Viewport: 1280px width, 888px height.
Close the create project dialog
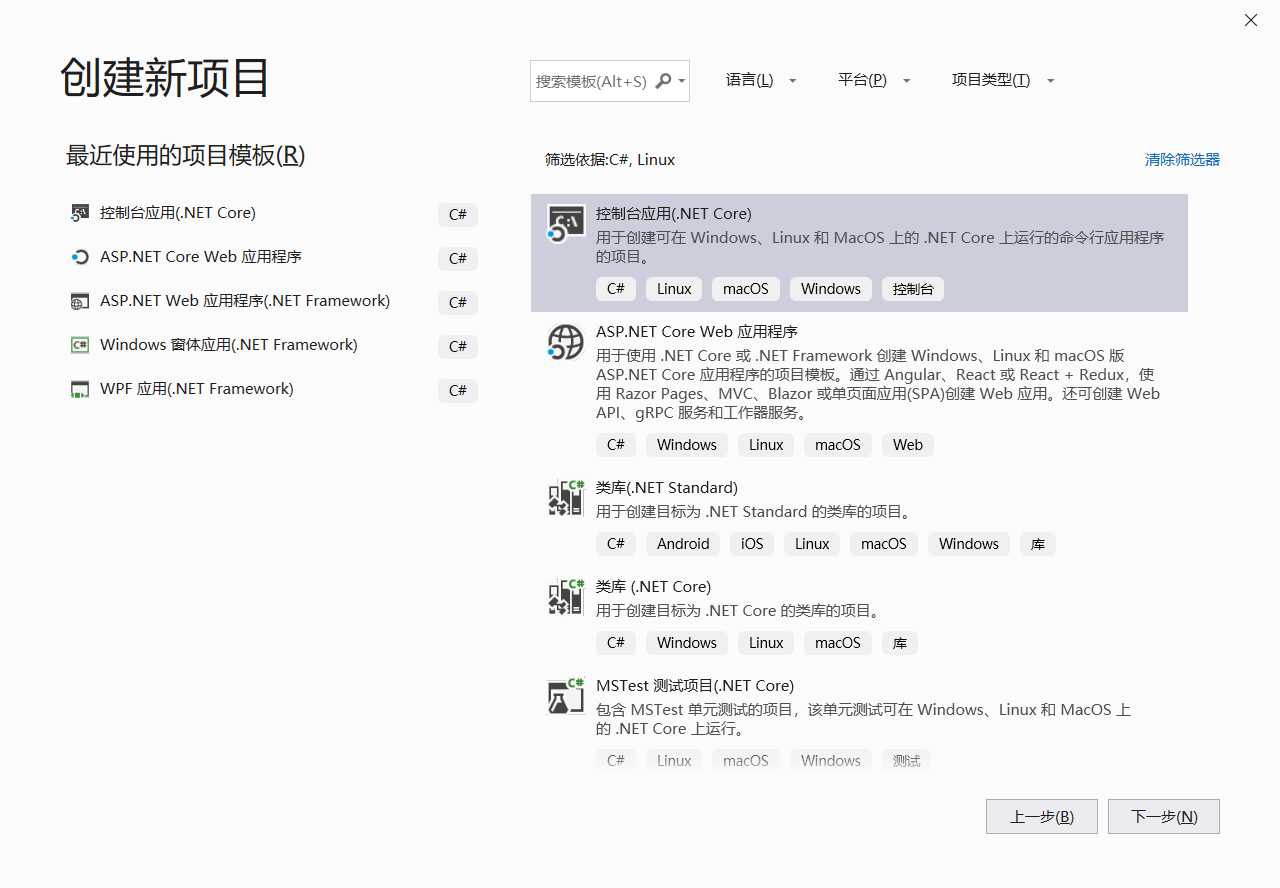1251,20
